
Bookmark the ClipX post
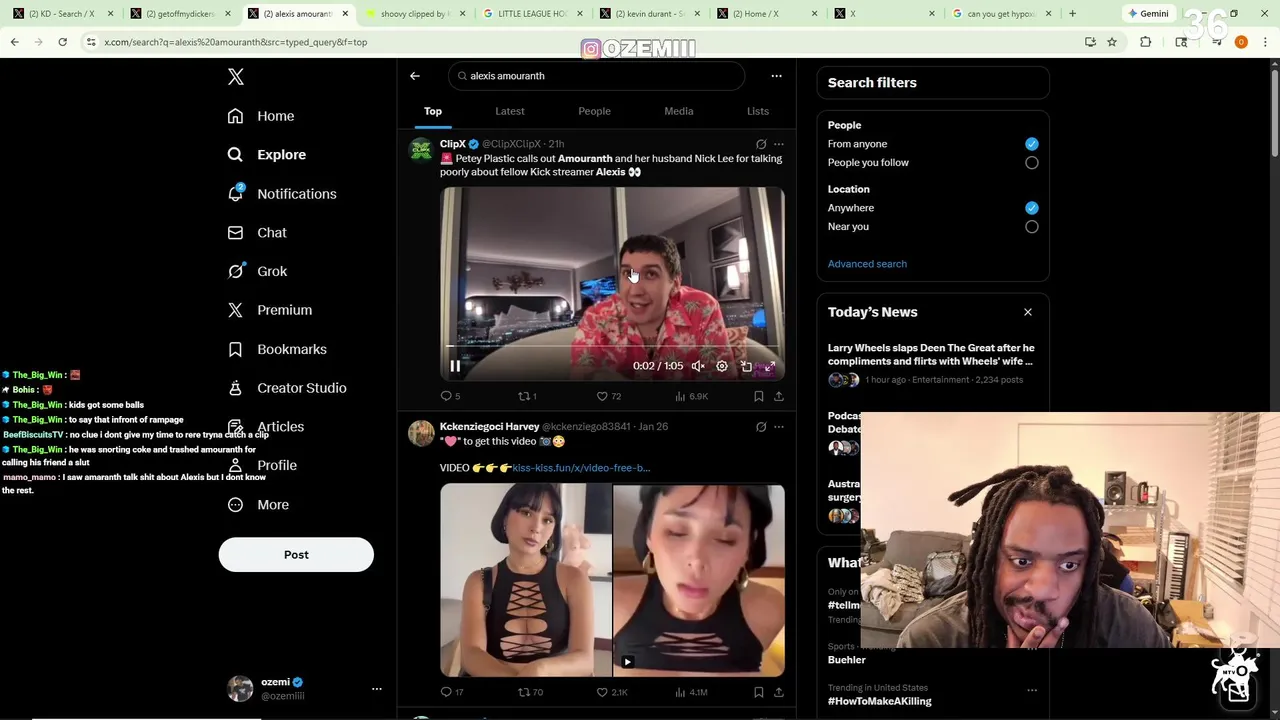[759, 396]
